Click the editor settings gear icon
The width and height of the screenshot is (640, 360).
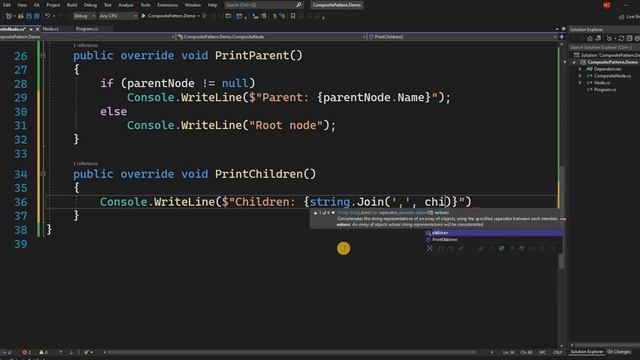coord(564,29)
